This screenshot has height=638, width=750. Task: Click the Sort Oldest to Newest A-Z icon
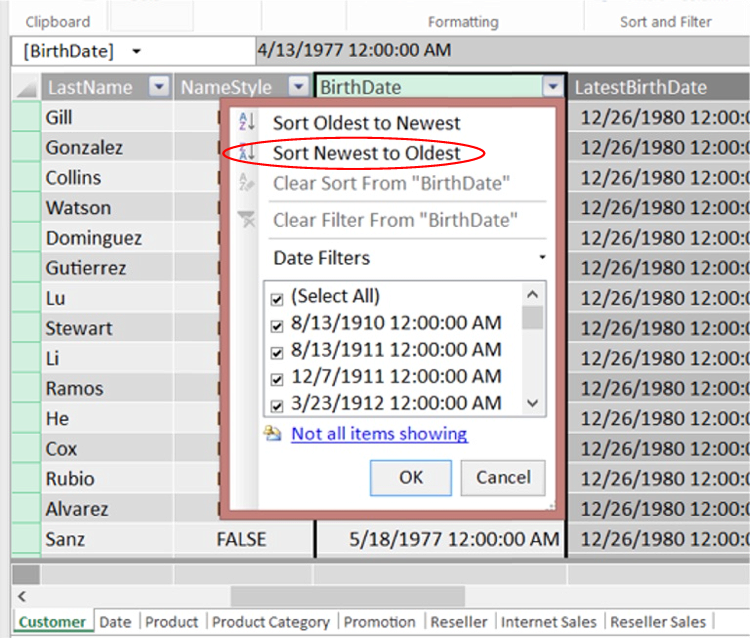pyautogui.click(x=247, y=122)
